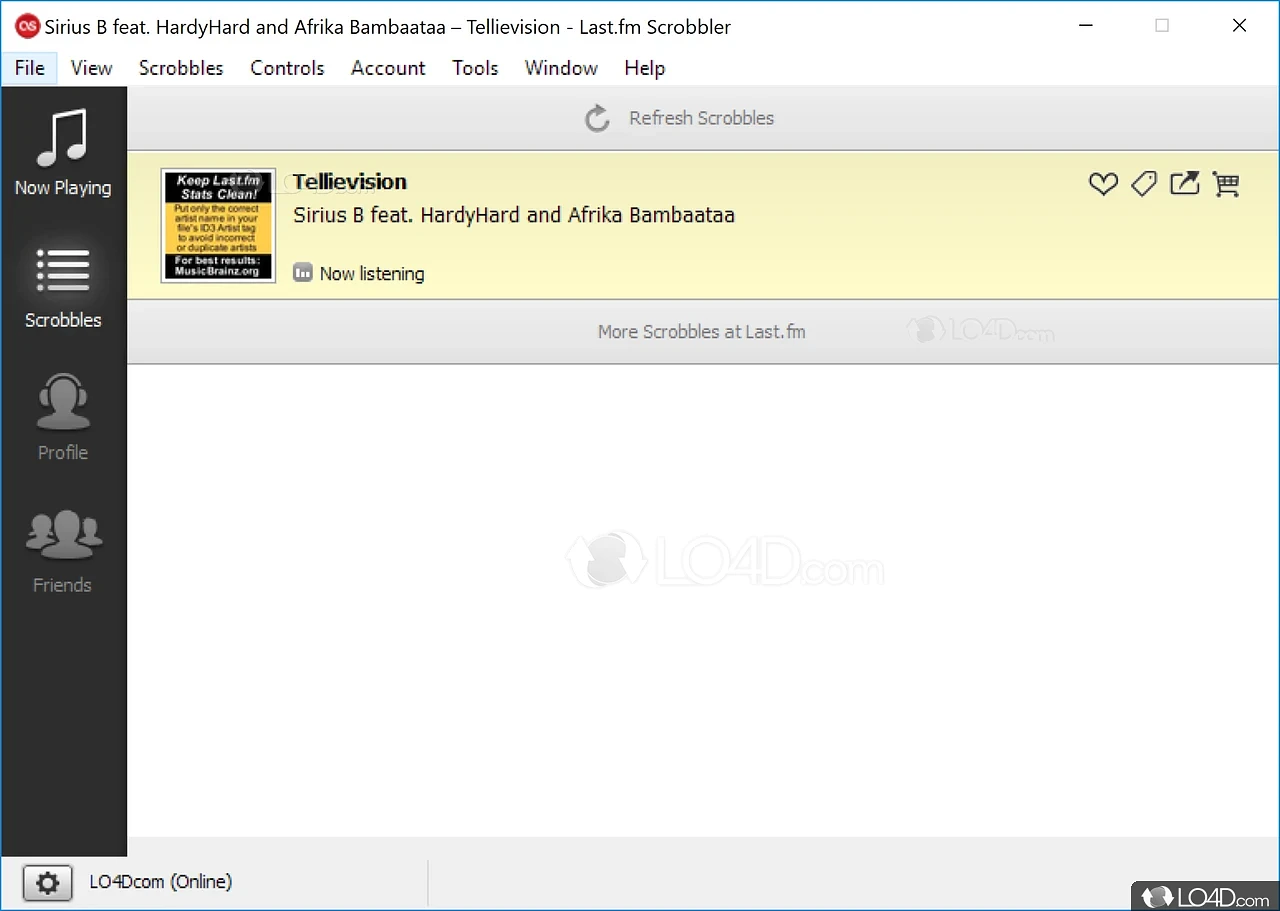This screenshot has width=1280, height=911.
Task: Open the Controls menu
Action: (x=287, y=68)
